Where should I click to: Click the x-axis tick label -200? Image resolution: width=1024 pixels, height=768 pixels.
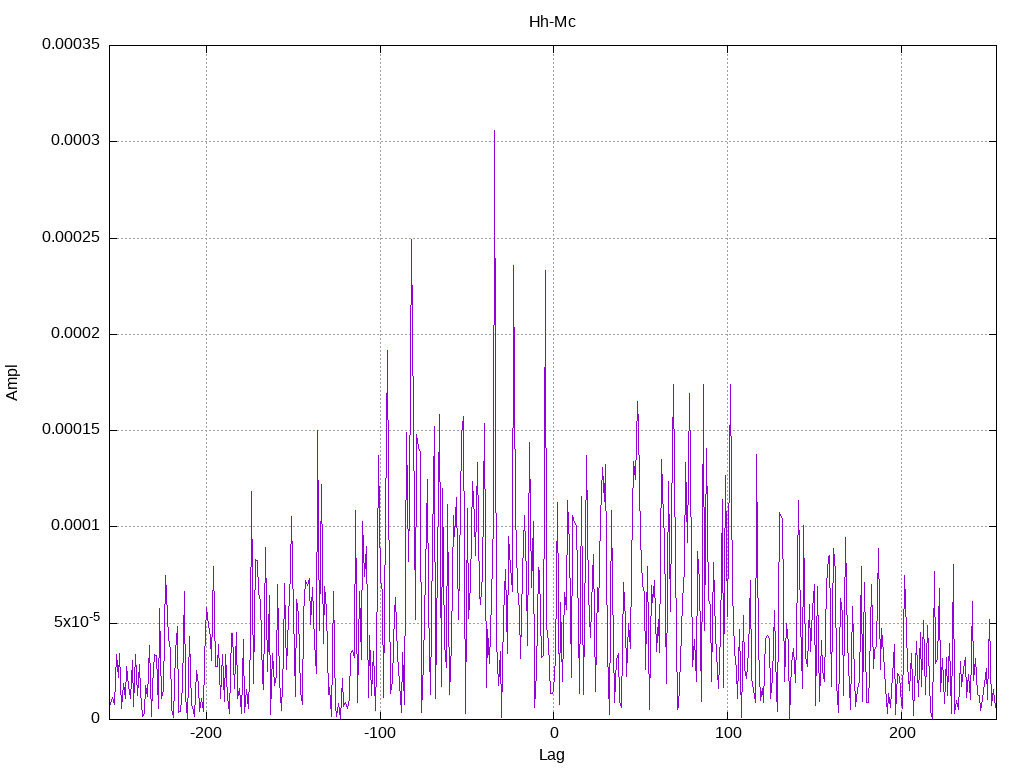(x=206, y=733)
